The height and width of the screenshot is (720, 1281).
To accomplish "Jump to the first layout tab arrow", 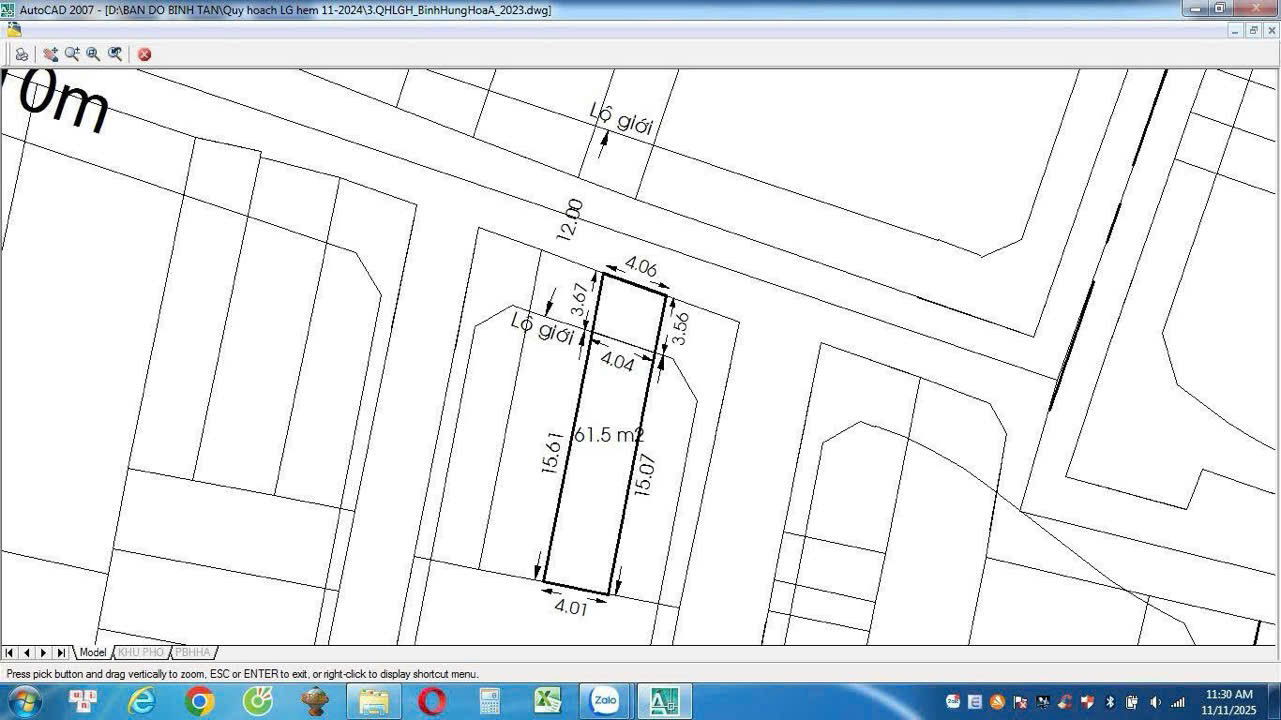I will coord(9,652).
